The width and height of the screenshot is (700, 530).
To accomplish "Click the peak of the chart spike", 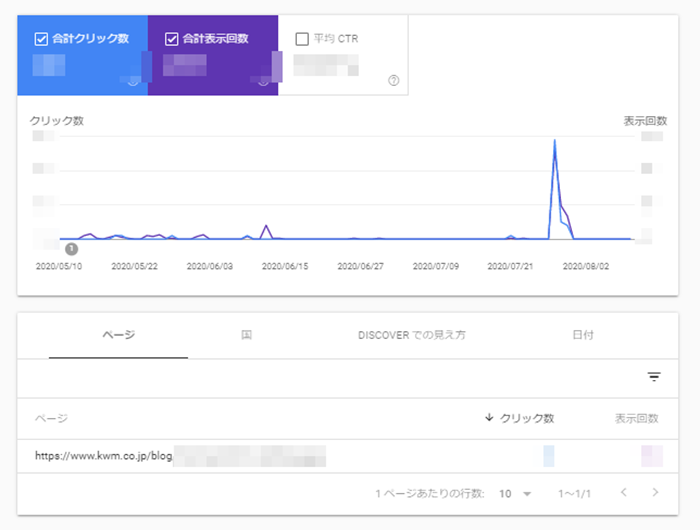I will (554, 140).
